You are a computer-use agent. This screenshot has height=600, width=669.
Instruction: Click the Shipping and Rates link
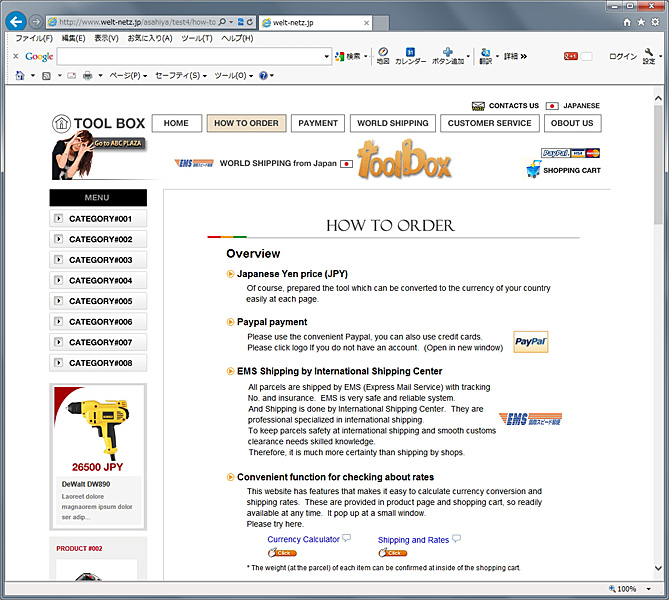(x=413, y=540)
